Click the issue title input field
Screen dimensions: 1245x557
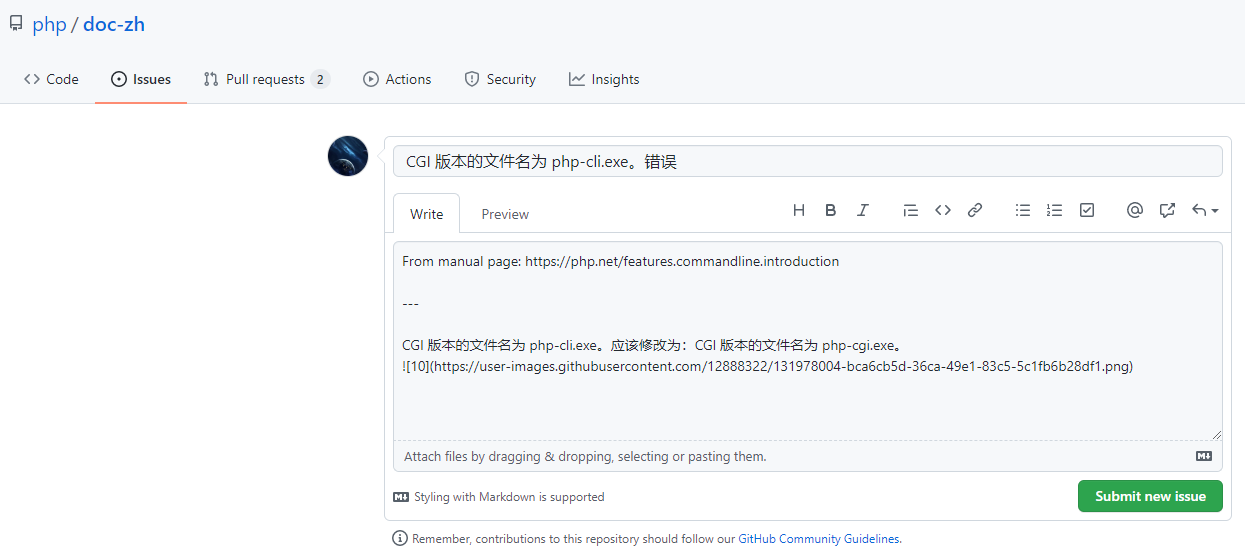click(x=808, y=161)
